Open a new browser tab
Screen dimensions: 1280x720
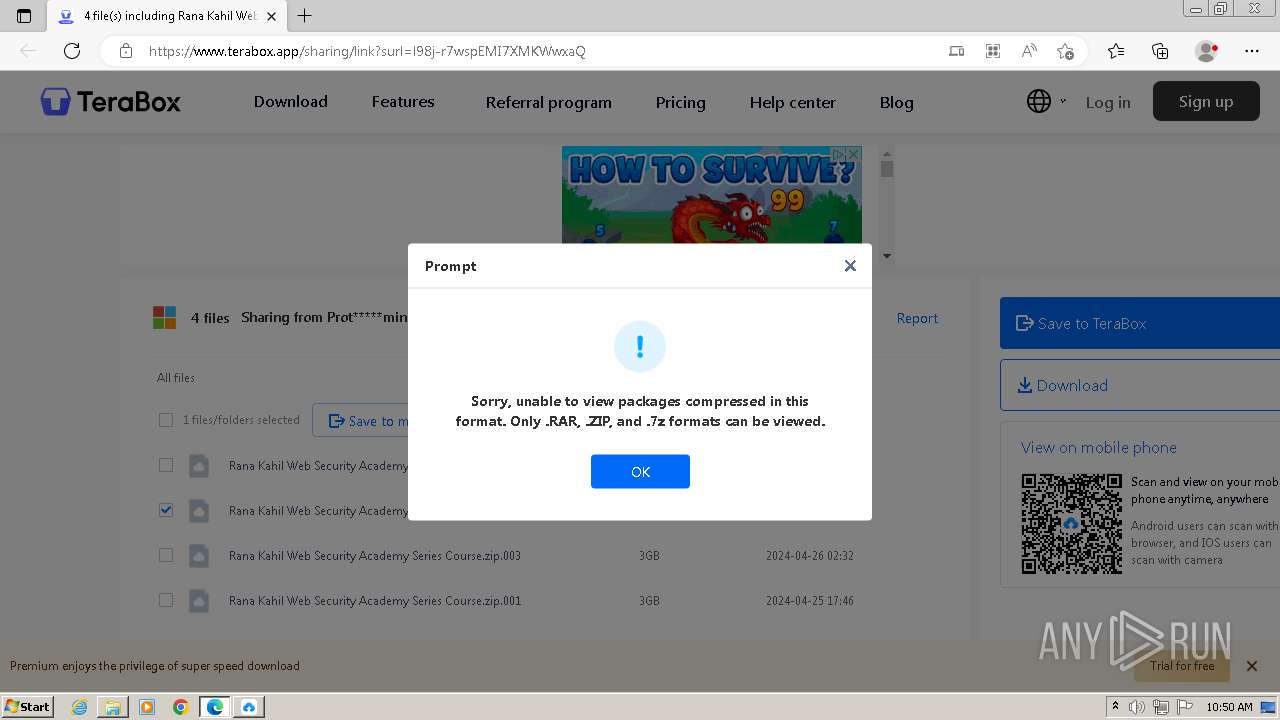click(x=305, y=16)
